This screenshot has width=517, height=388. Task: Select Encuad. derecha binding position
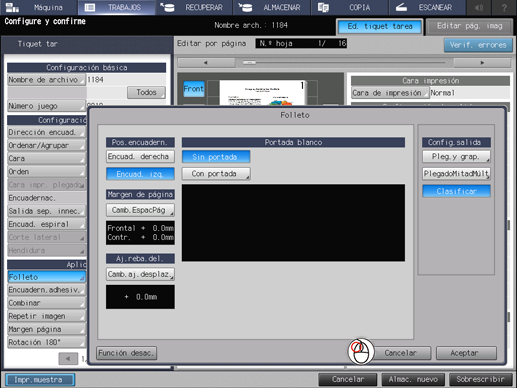tap(140, 157)
